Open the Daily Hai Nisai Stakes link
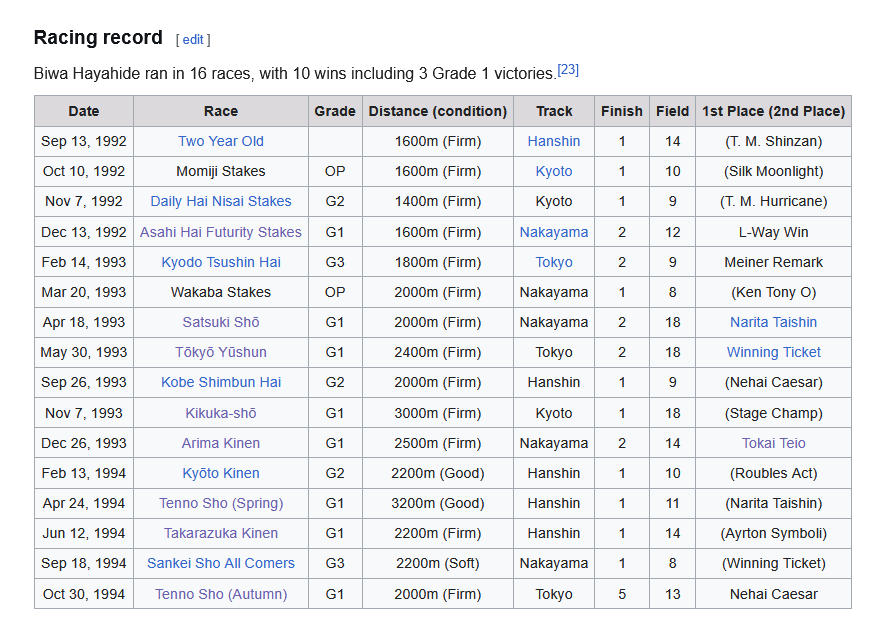 [221, 201]
